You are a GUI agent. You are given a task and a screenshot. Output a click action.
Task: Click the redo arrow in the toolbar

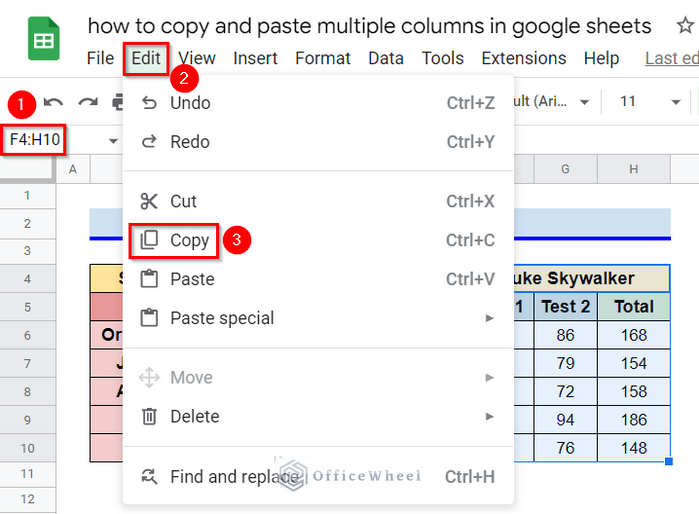pyautogui.click(x=88, y=102)
